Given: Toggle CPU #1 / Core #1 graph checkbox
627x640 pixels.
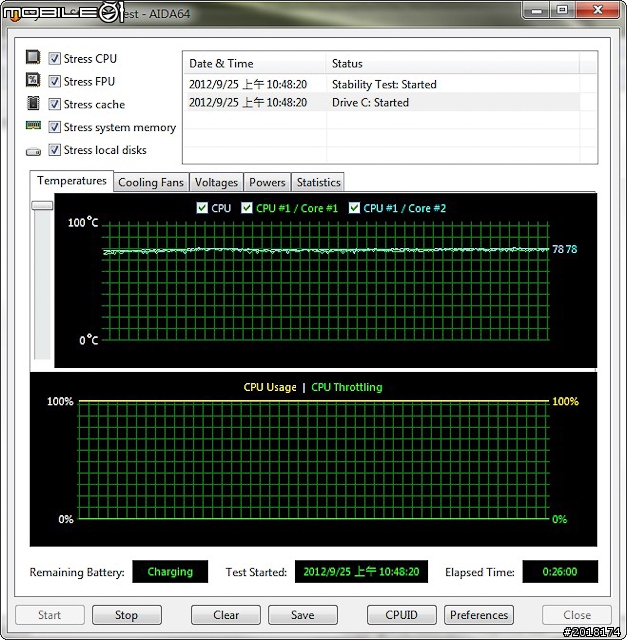Looking at the screenshot, I should (x=247, y=208).
